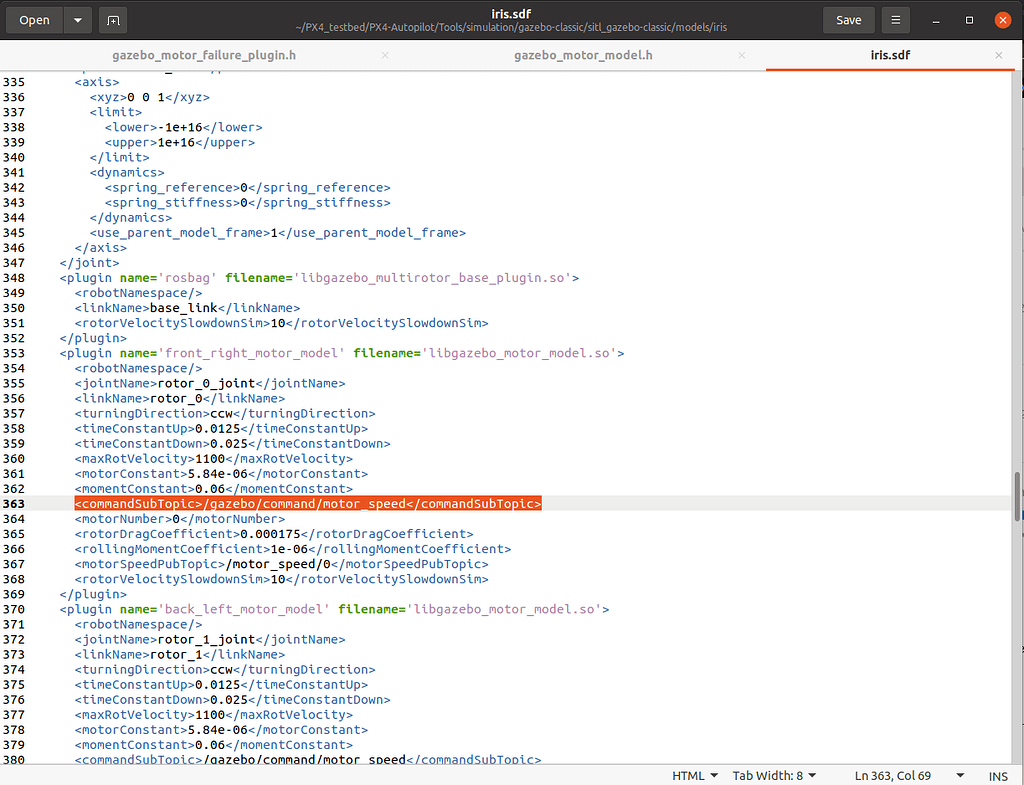Open the HTML syntax language dropdown
The image size is (1024, 785).
(694, 775)
